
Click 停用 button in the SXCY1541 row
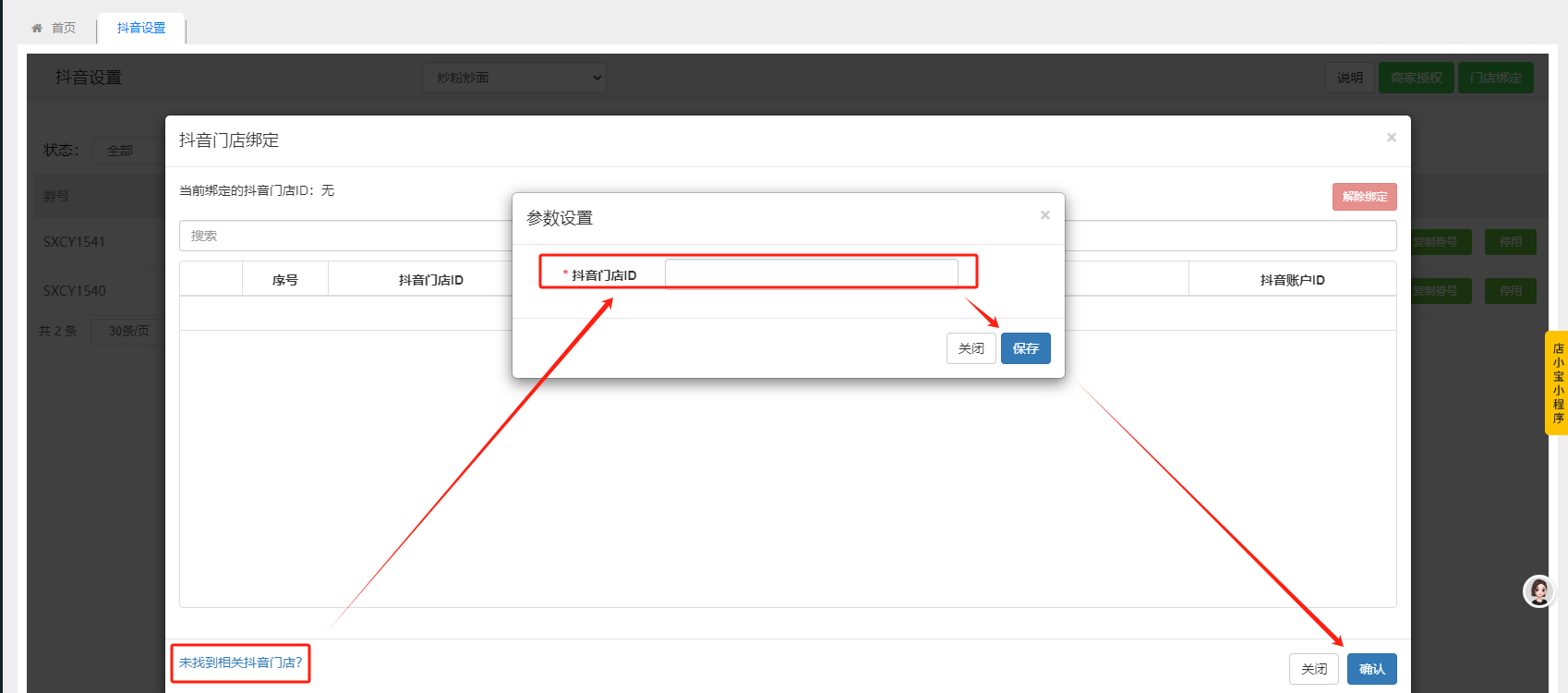[x=1511, y=242]
